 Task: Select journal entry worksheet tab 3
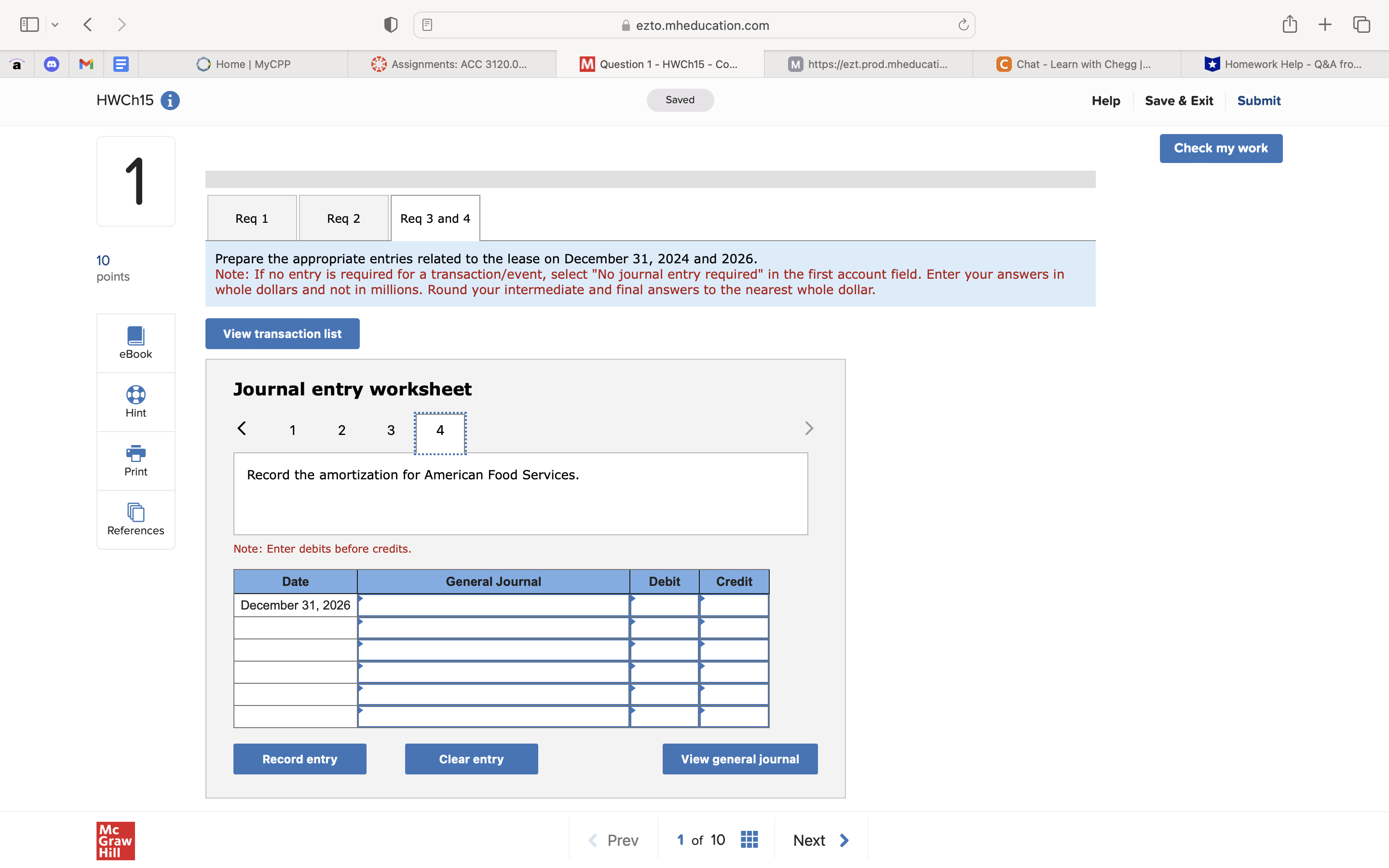point(391,431)
